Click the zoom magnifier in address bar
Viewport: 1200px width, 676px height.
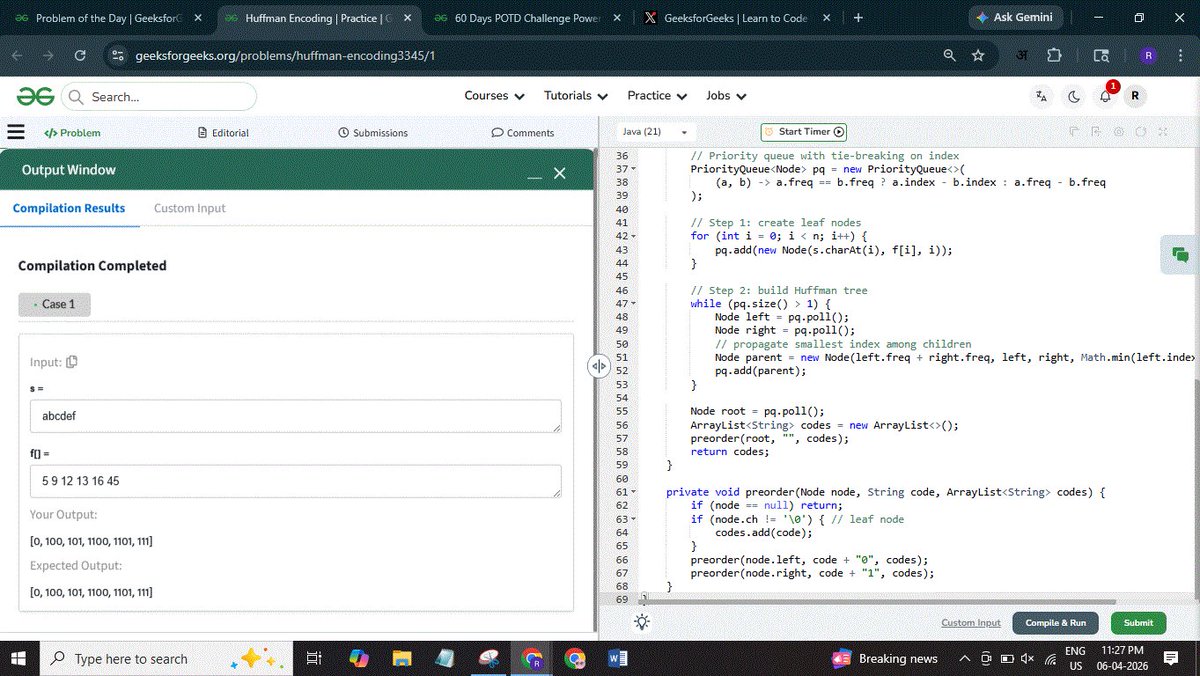click(x=949, y=56)
